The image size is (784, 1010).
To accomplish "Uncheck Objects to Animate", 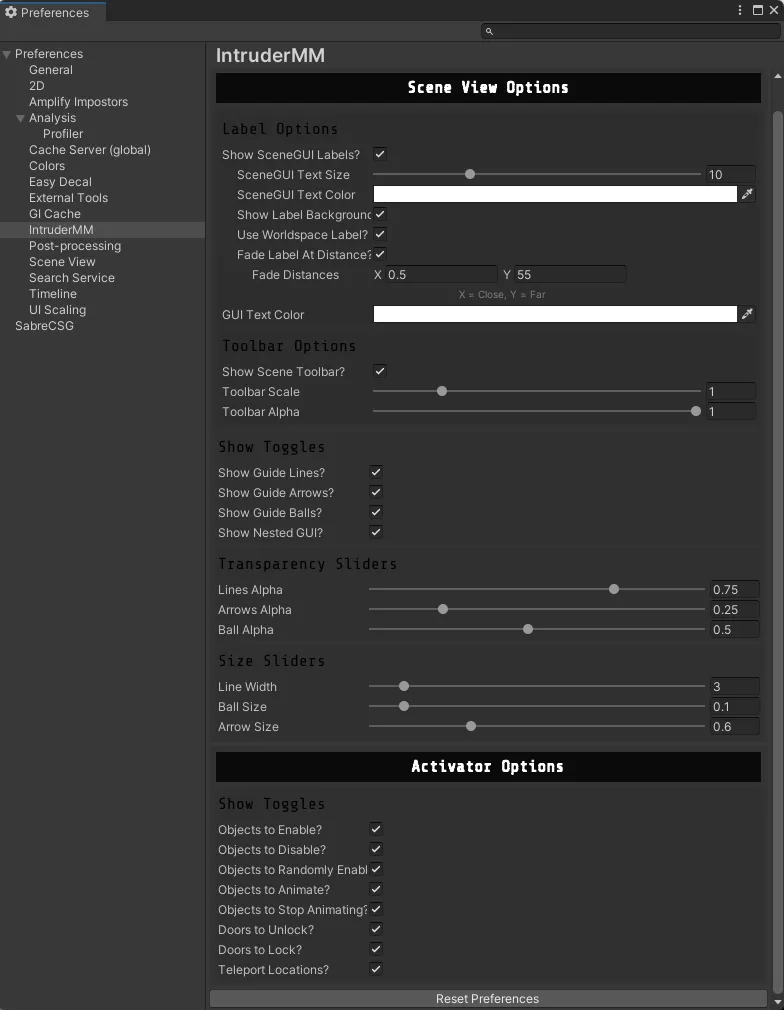I will pos(376,889).
